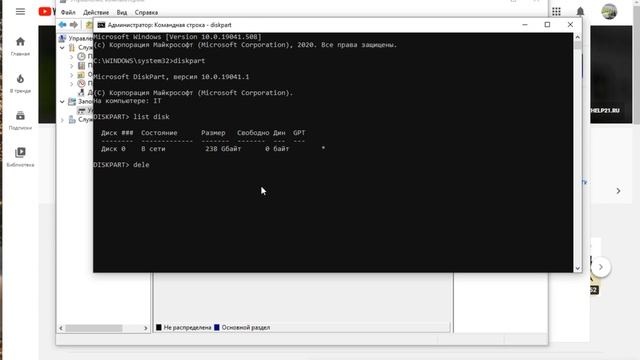Image resolution: width=640 pixels, height=360 pixels.
Task: Click the 'Не распределена' legend label
Action: point(187,327)
